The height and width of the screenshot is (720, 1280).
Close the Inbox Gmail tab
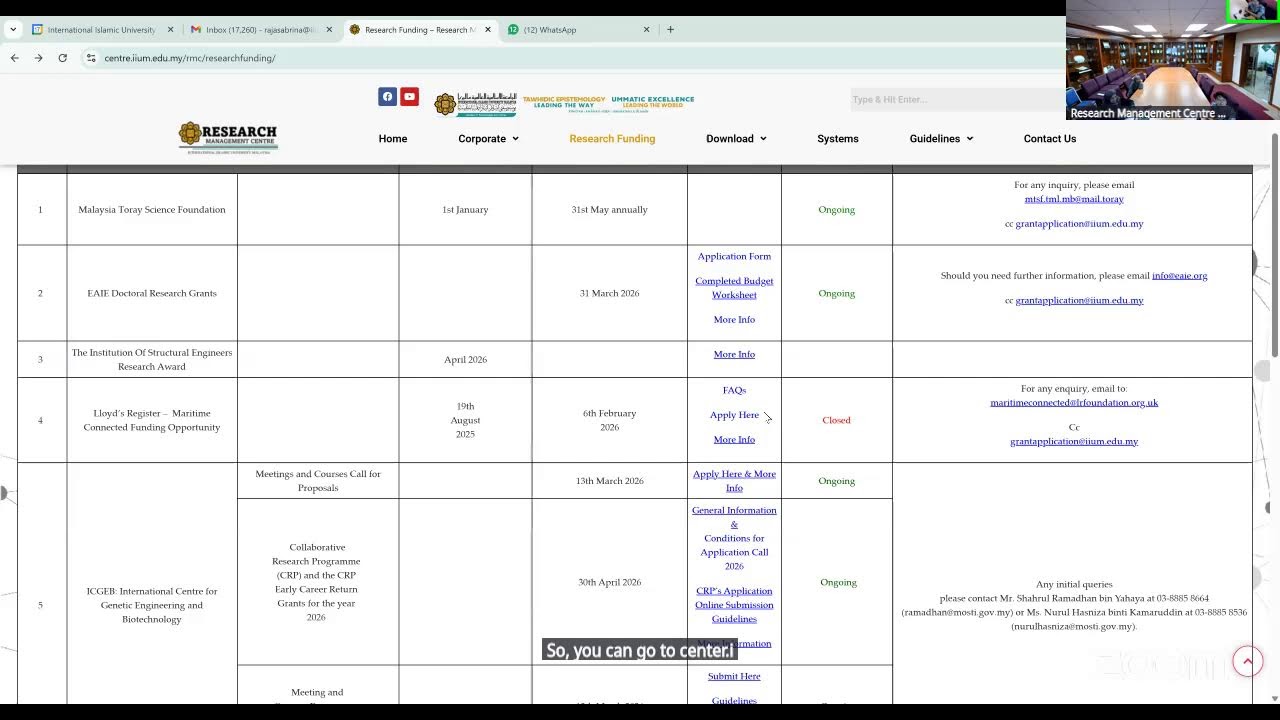(x=329, y=30)
